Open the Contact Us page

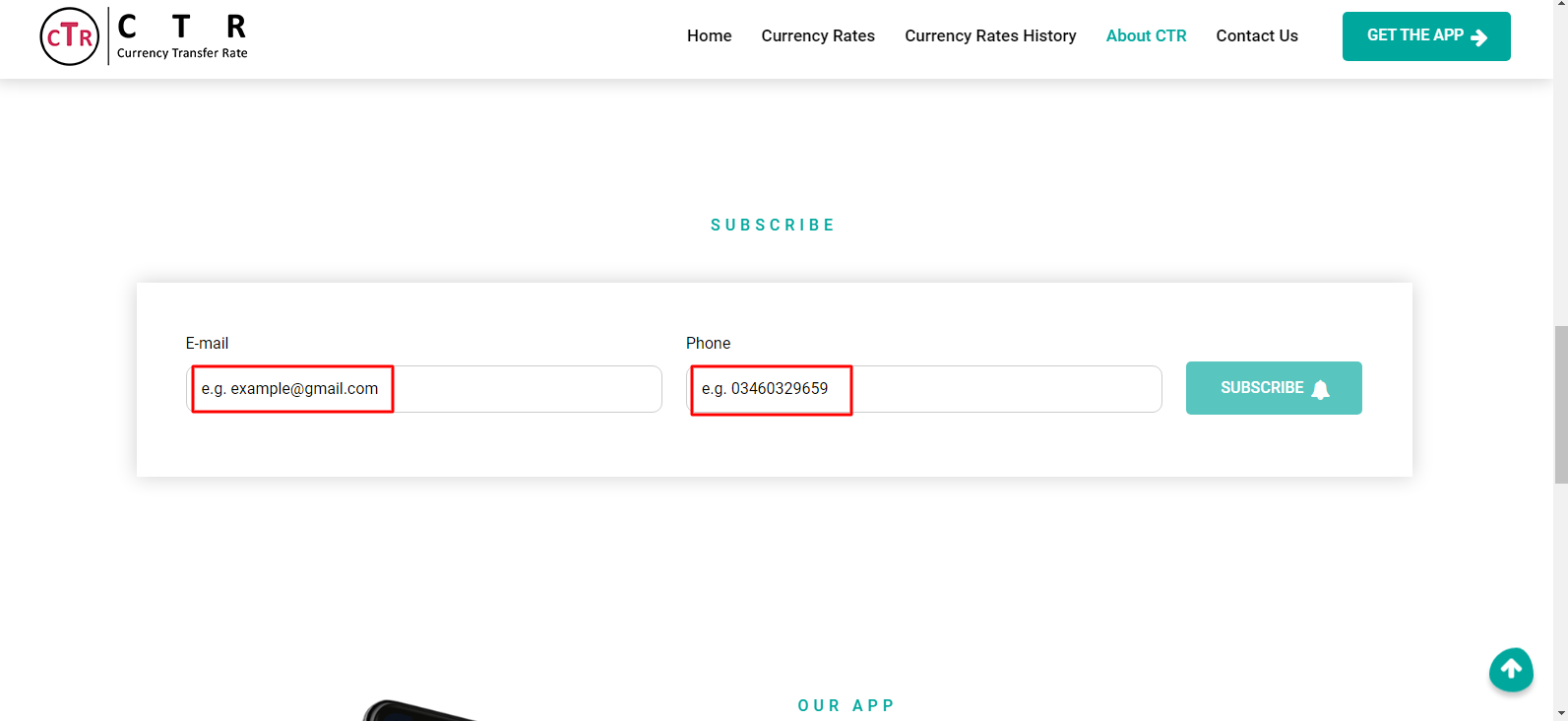pos(1257,36)
